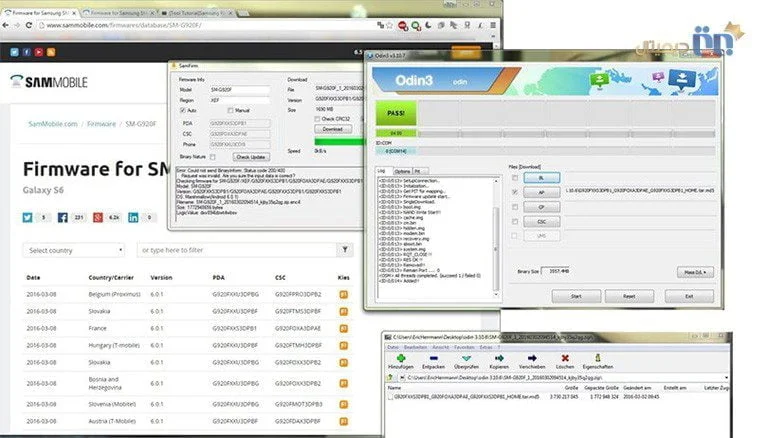The image size is (768, 438).
Task: Open the Extras menu in 7-Zip
Action: click(486, 347)
